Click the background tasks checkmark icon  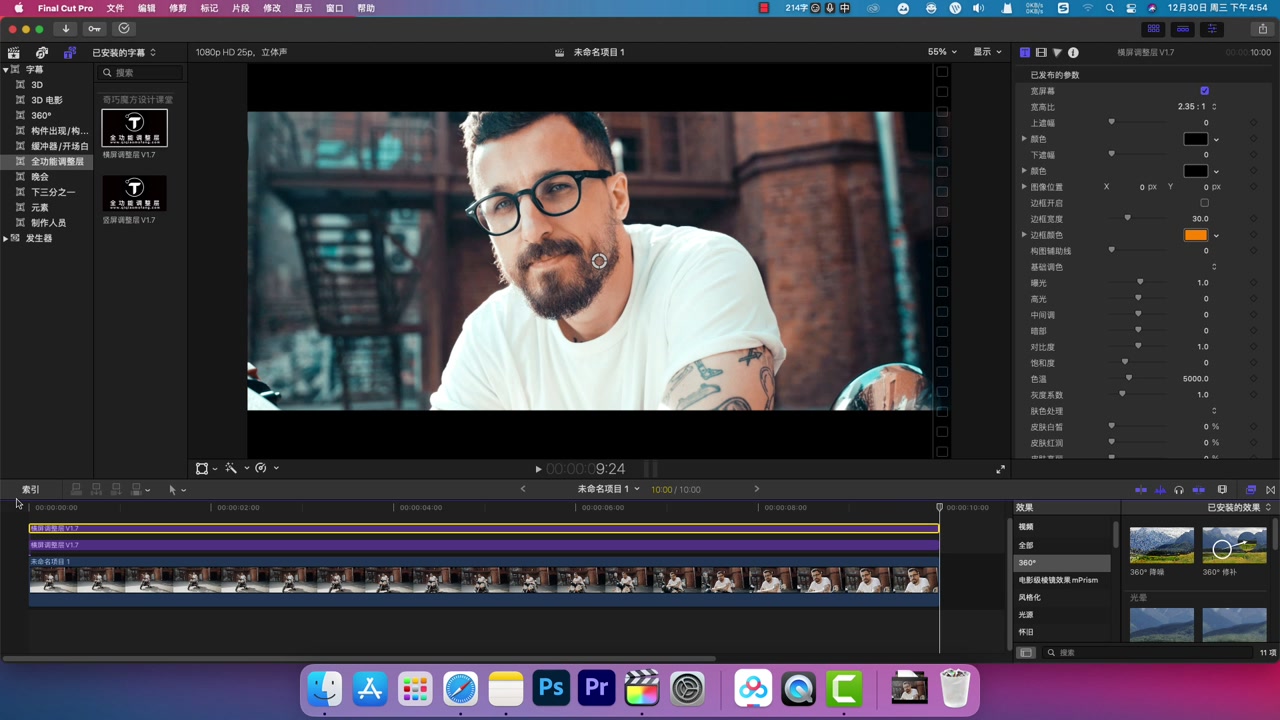pos(124,29)
